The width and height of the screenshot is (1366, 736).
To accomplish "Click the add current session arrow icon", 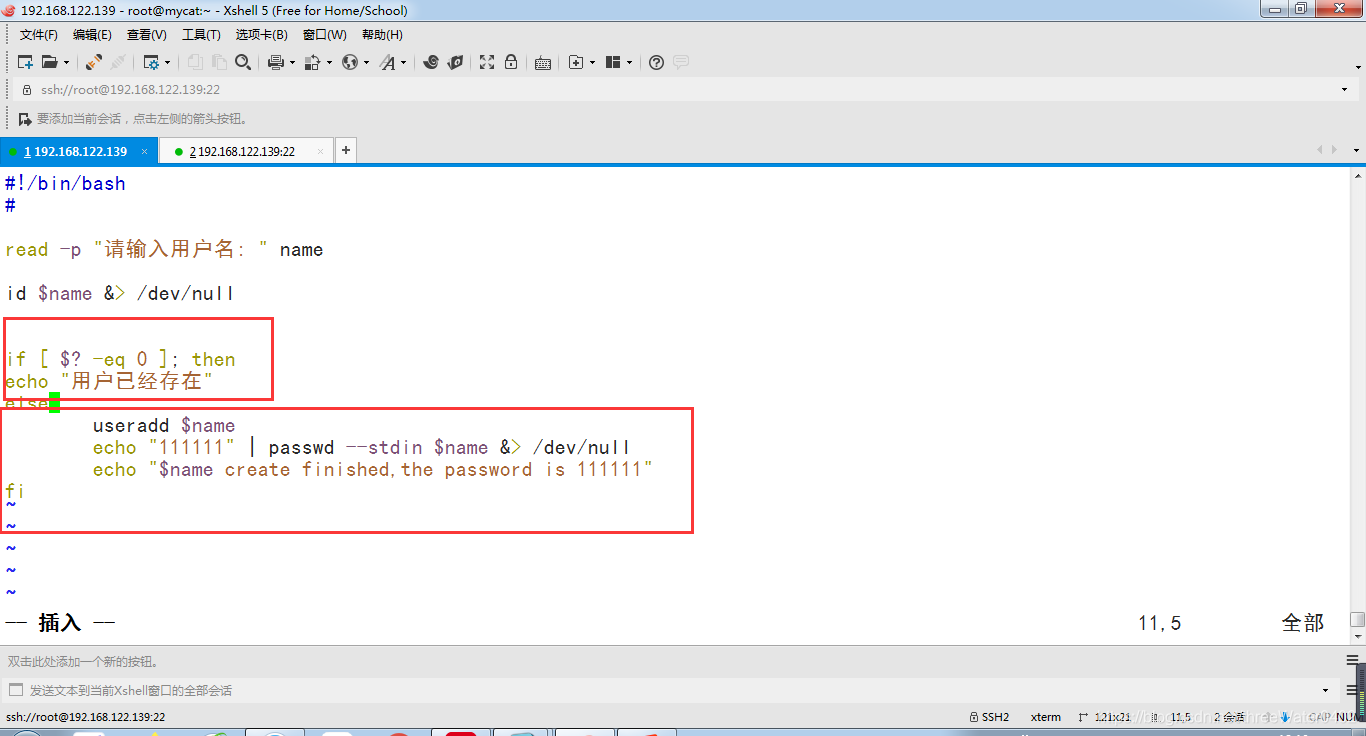I will coord(25,119).
